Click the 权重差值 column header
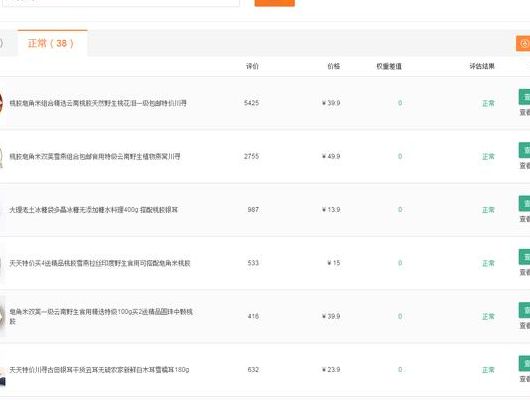Image resolution: width=530 pixels, height=400 pixels. tap(389, 66)
